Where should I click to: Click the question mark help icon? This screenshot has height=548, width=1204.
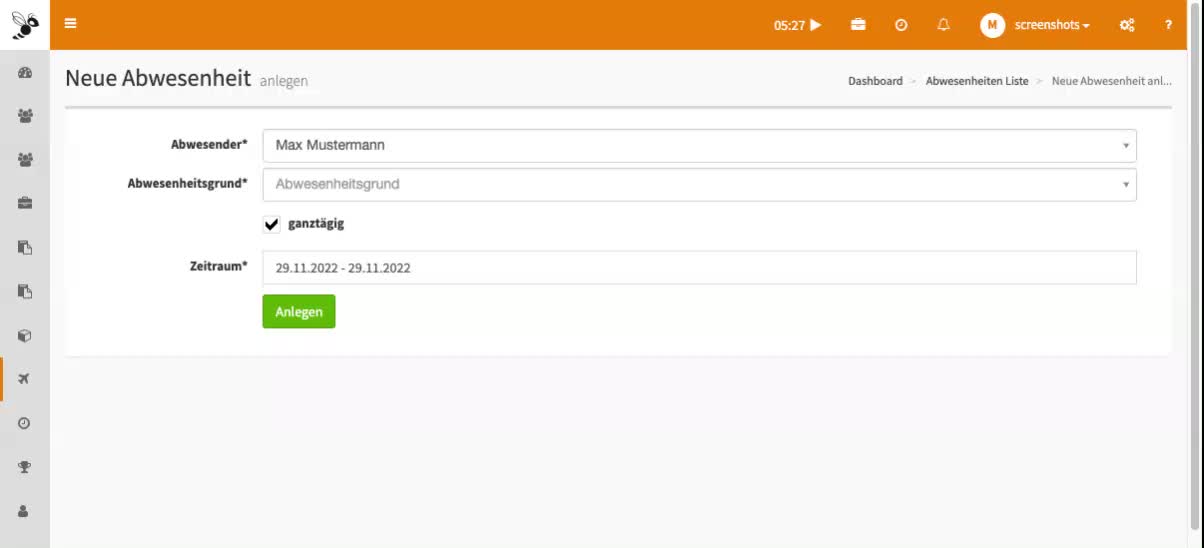[1168, 25]
